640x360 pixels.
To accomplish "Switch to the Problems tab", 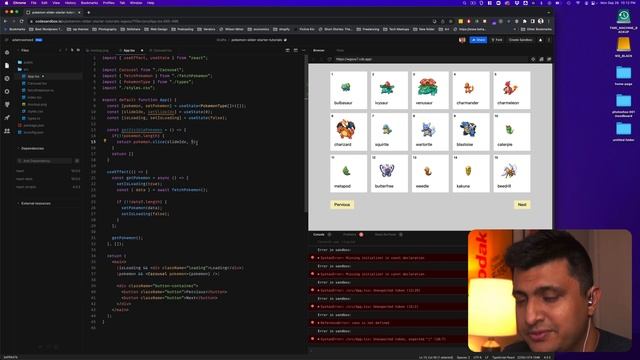I will 349,235.
